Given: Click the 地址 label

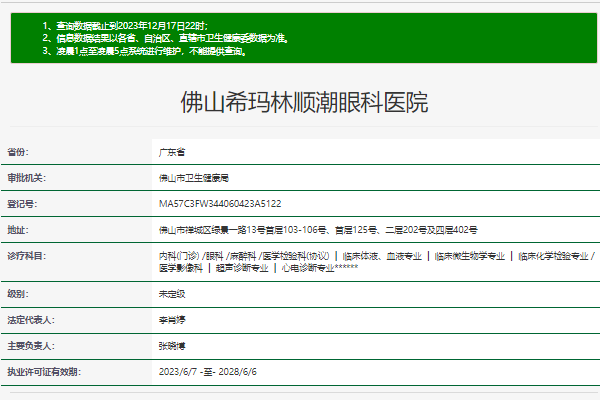Looking at the screenshot, I should [x=18, y=230].
